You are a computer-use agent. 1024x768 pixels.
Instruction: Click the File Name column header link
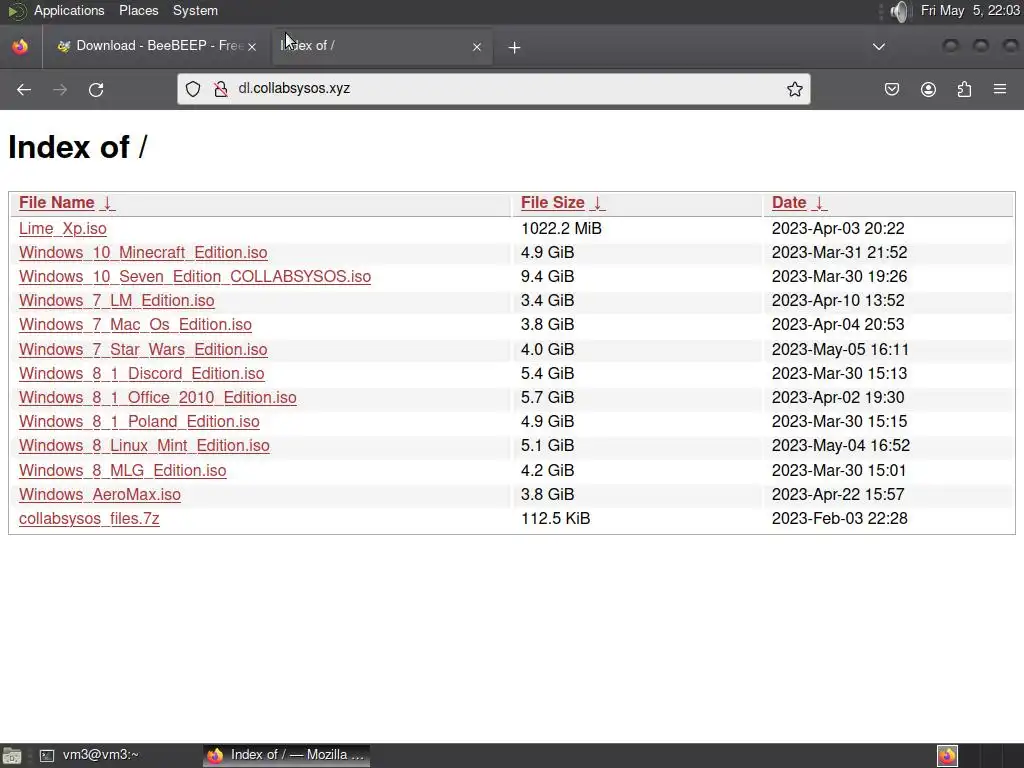point(57,202)
